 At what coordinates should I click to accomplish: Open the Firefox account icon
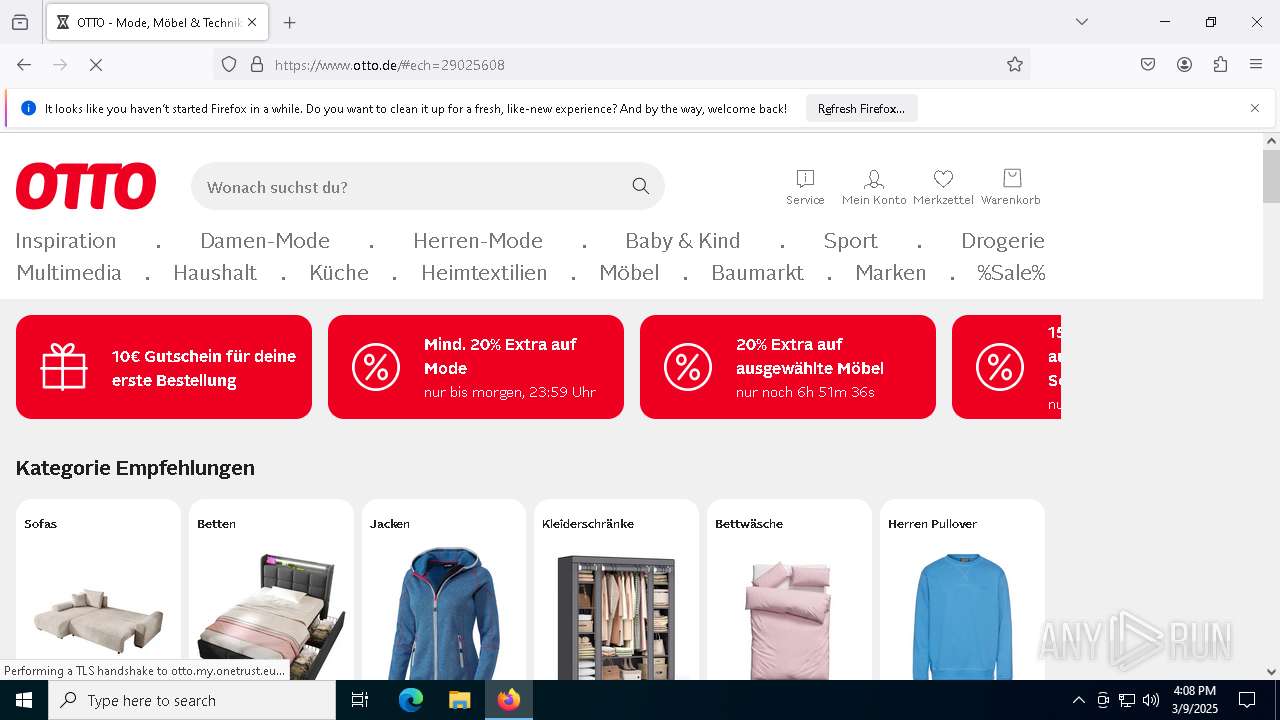1184,65
